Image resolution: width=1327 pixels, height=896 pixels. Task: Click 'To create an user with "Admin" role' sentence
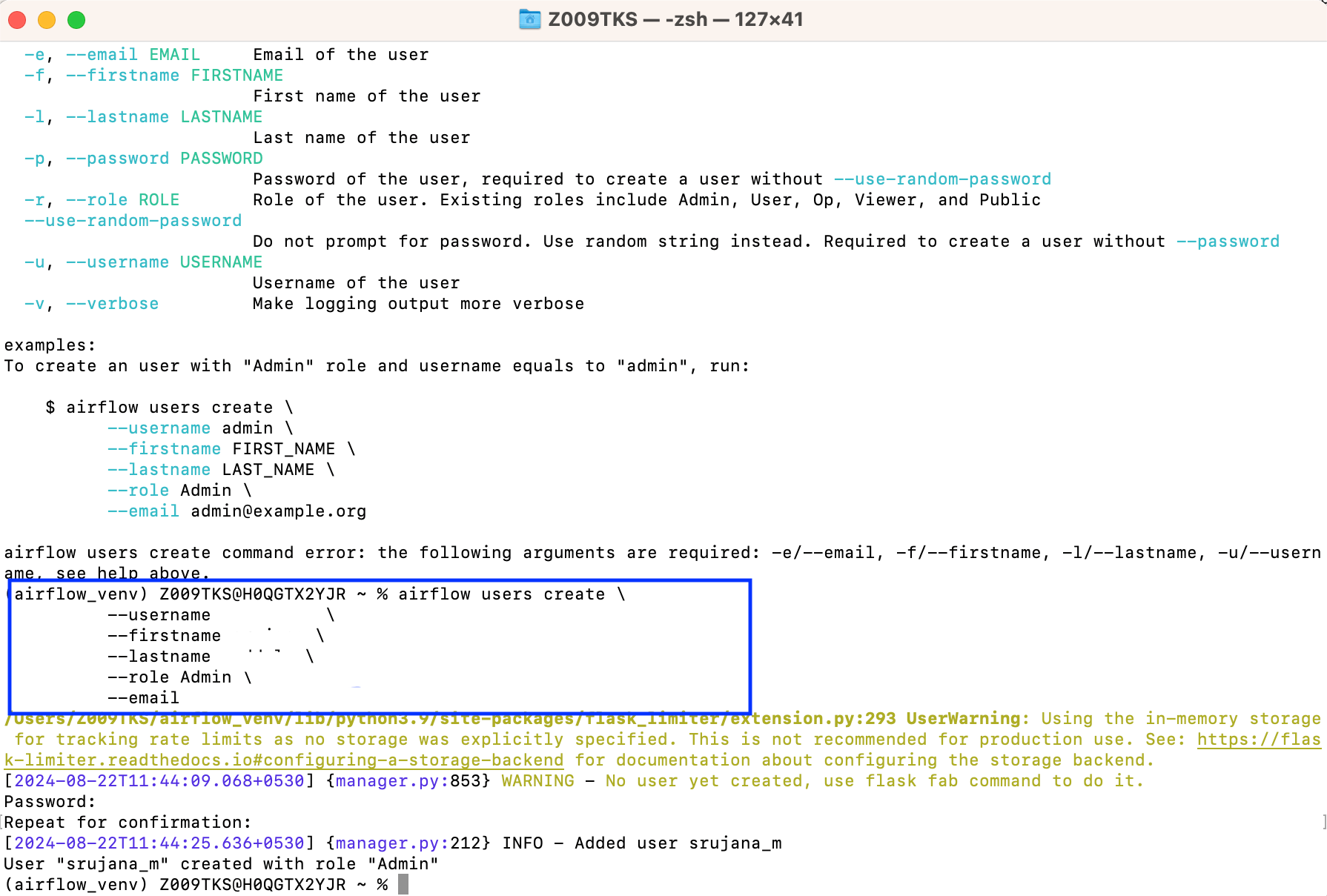[377, 366]
